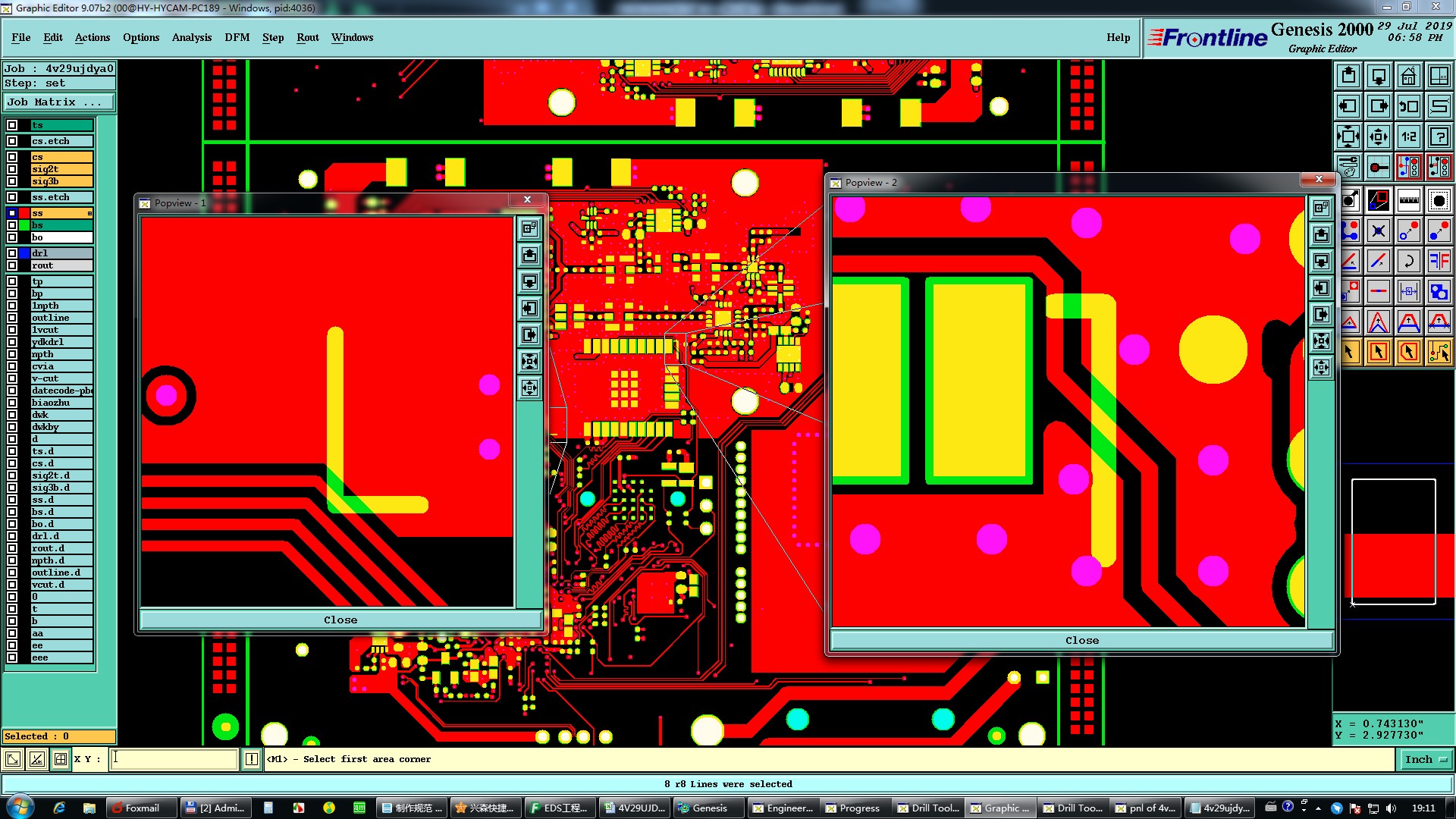Click the blue color swatch of drl layer
The image size is (1456, 819).
(x=25, y=253)
